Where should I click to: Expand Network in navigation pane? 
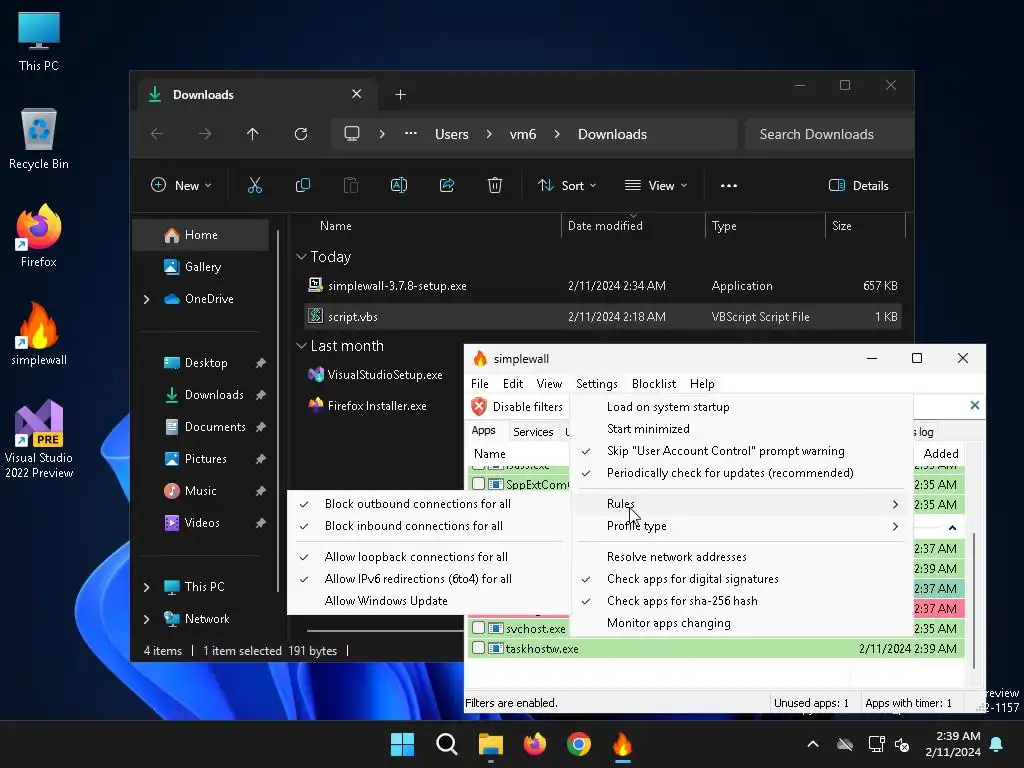[146, 619]
